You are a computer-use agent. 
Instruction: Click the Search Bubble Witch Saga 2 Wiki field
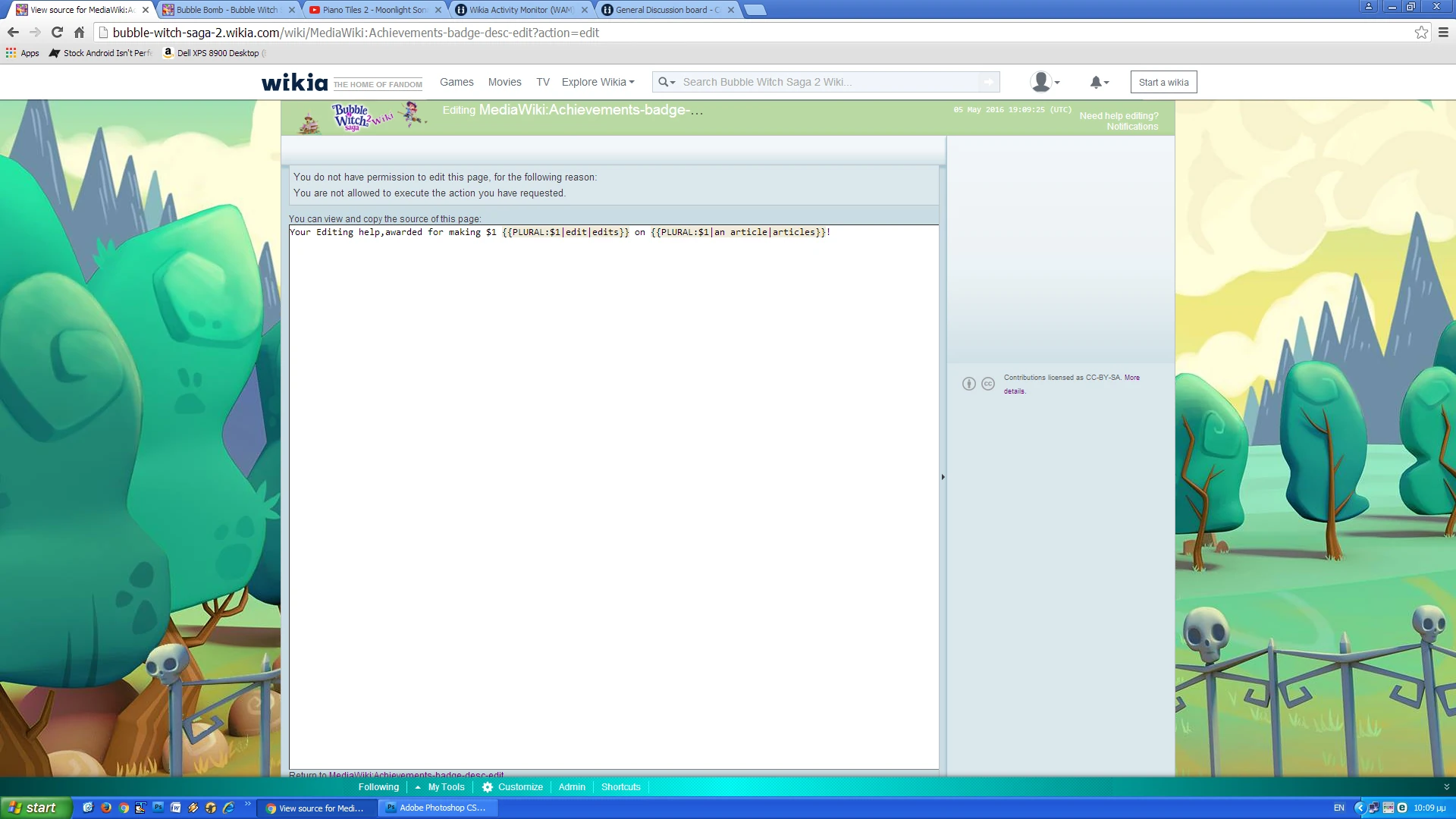pyautogui.click(x=827, y=82)
